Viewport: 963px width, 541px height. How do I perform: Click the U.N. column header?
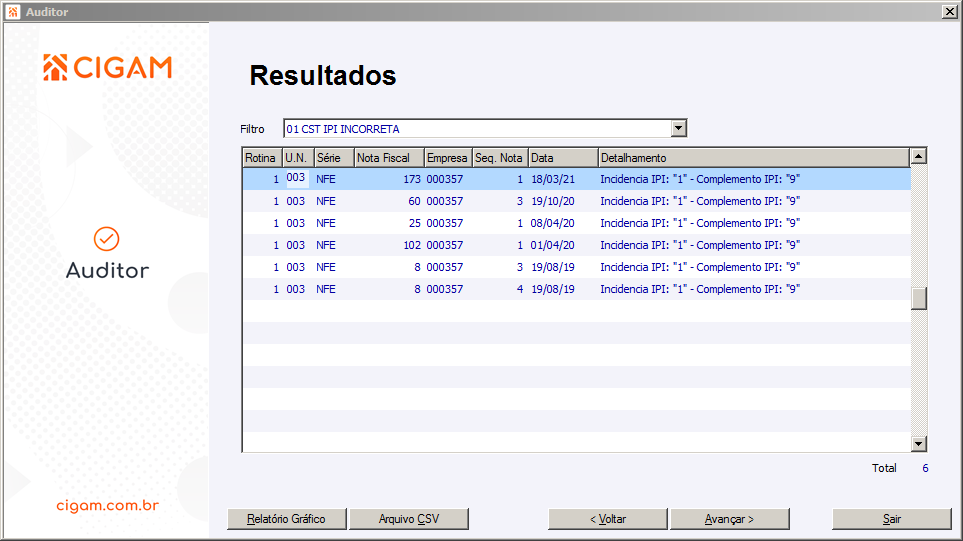click(x=298, y=158)
